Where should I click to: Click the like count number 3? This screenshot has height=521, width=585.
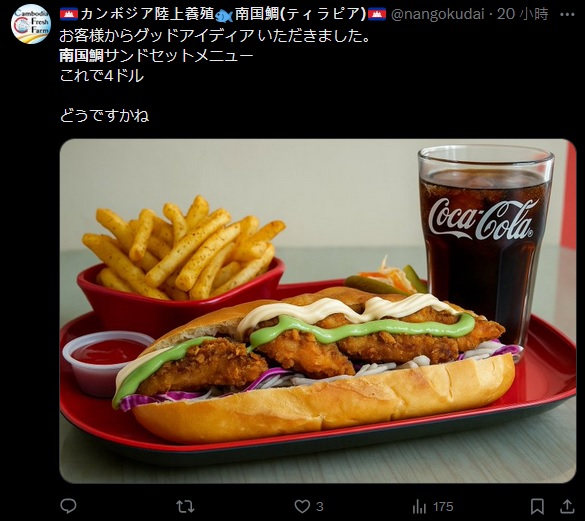point(320,507)
